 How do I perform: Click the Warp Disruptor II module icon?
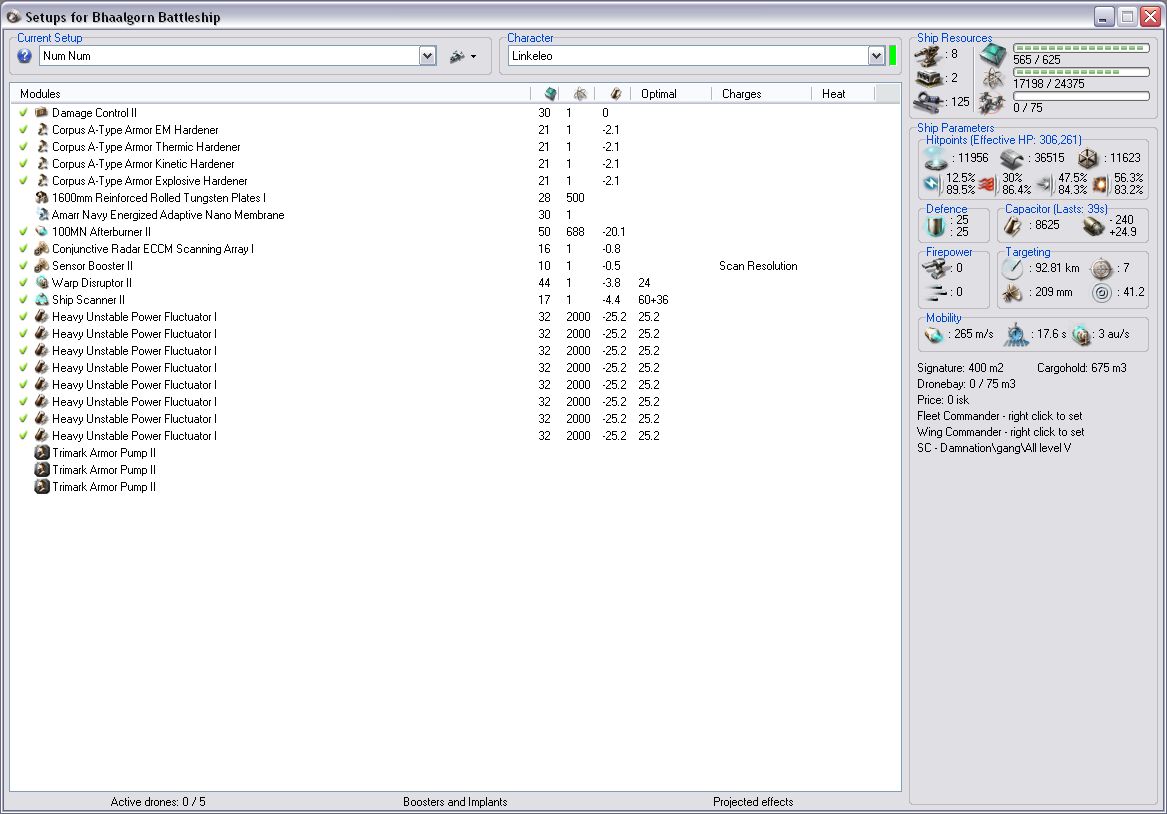coord(42,283)
